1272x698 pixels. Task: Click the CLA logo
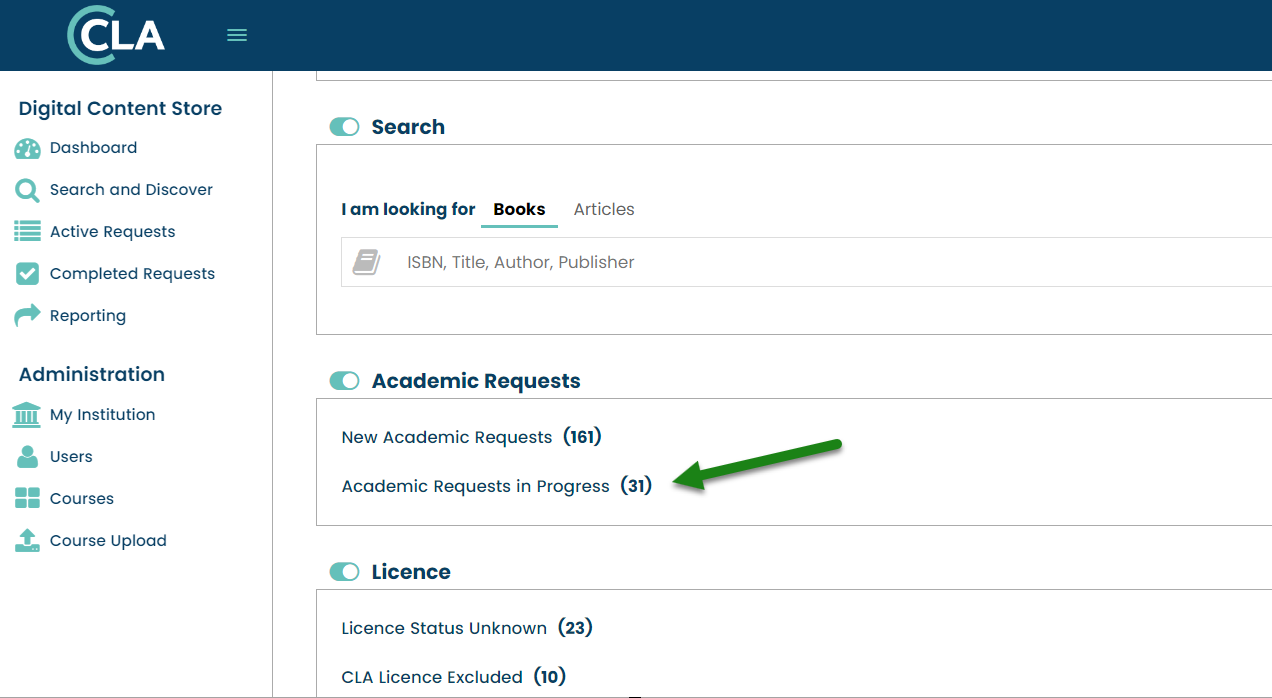(116, 35)
